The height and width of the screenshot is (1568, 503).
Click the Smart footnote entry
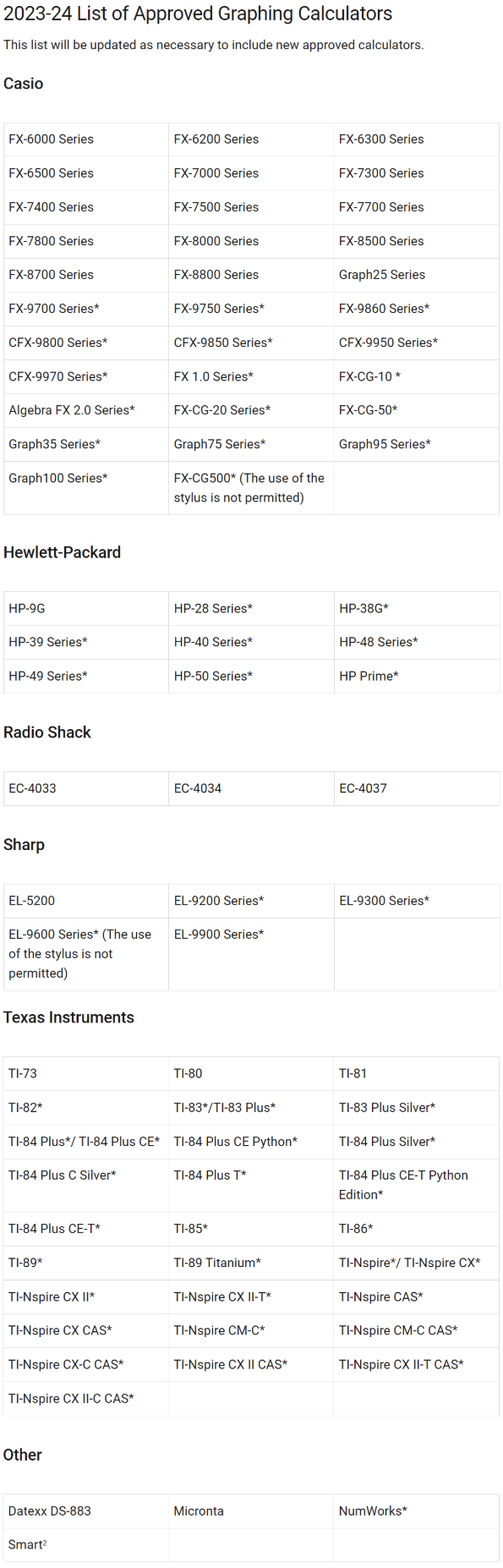[x=86, y=1545]
